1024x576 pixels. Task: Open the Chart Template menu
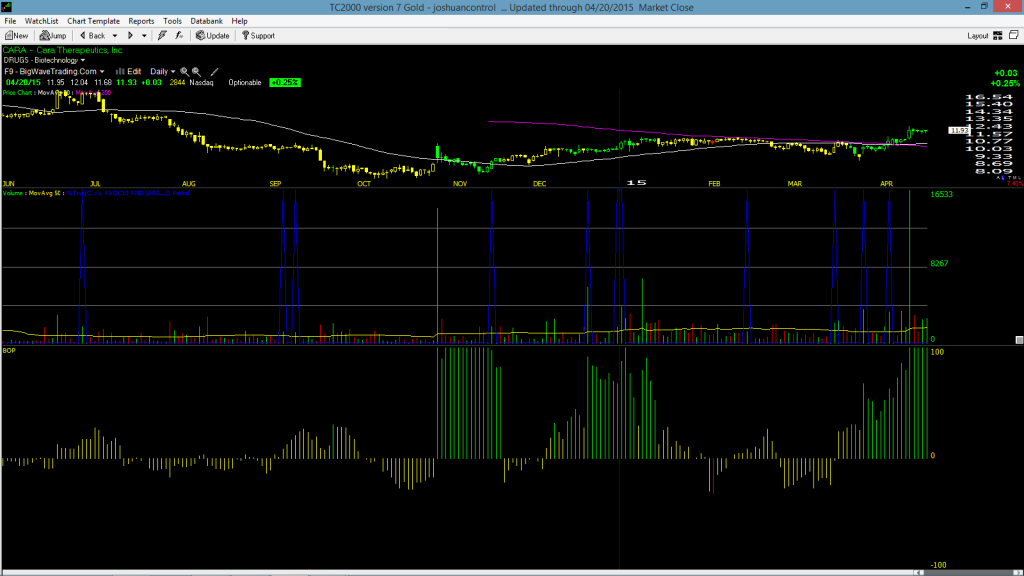[x=93, y=21]
